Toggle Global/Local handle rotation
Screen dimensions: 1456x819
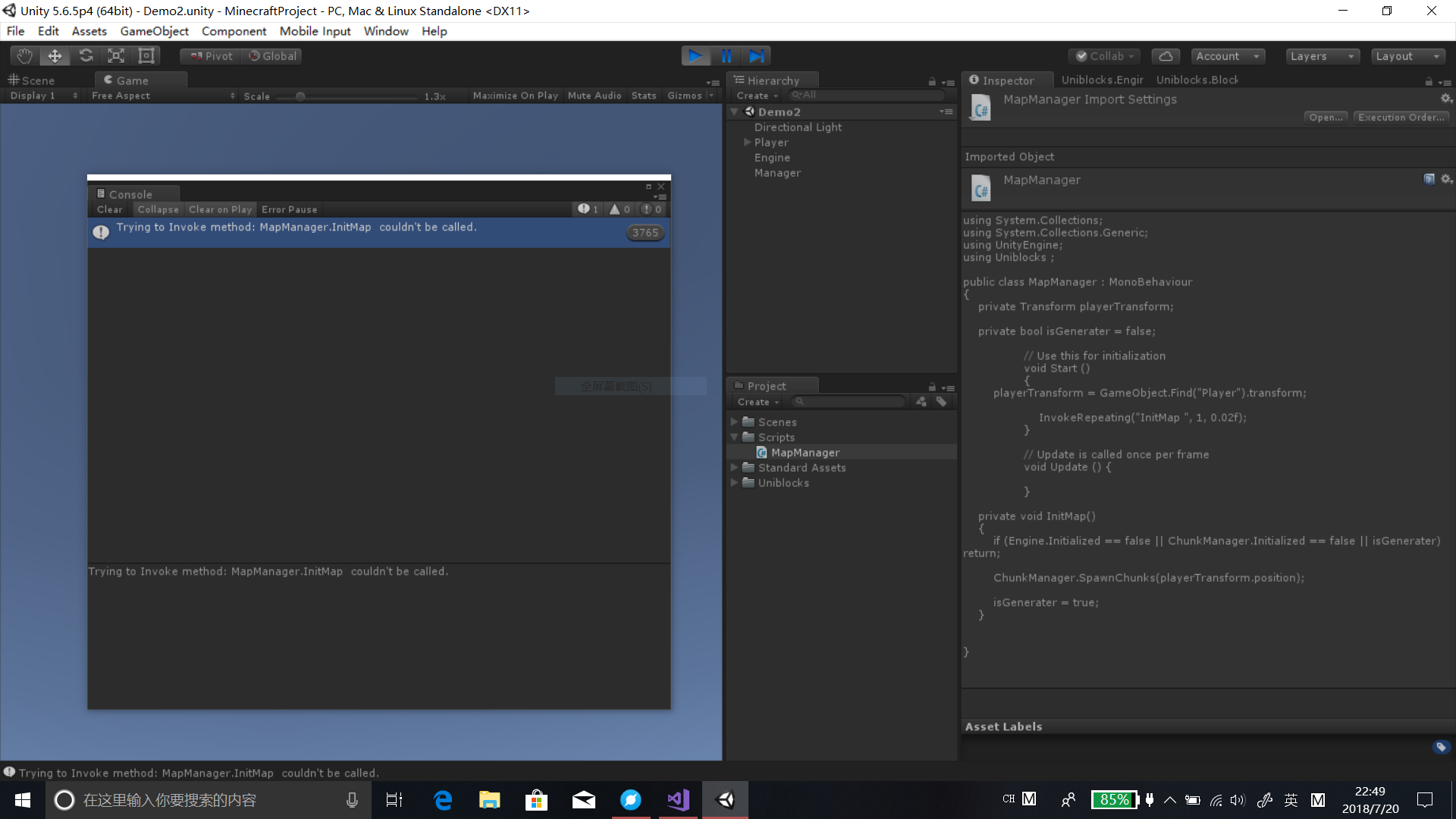click(272, 56)
